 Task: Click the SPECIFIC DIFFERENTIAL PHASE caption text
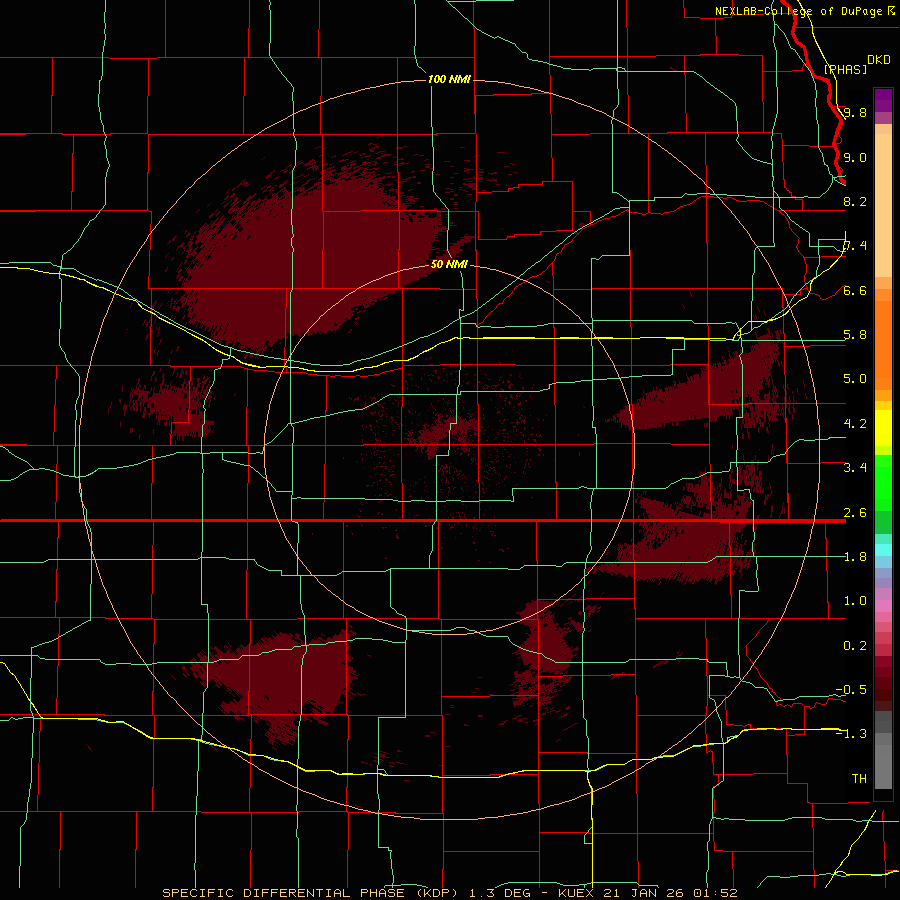click(x=284, y=893)
